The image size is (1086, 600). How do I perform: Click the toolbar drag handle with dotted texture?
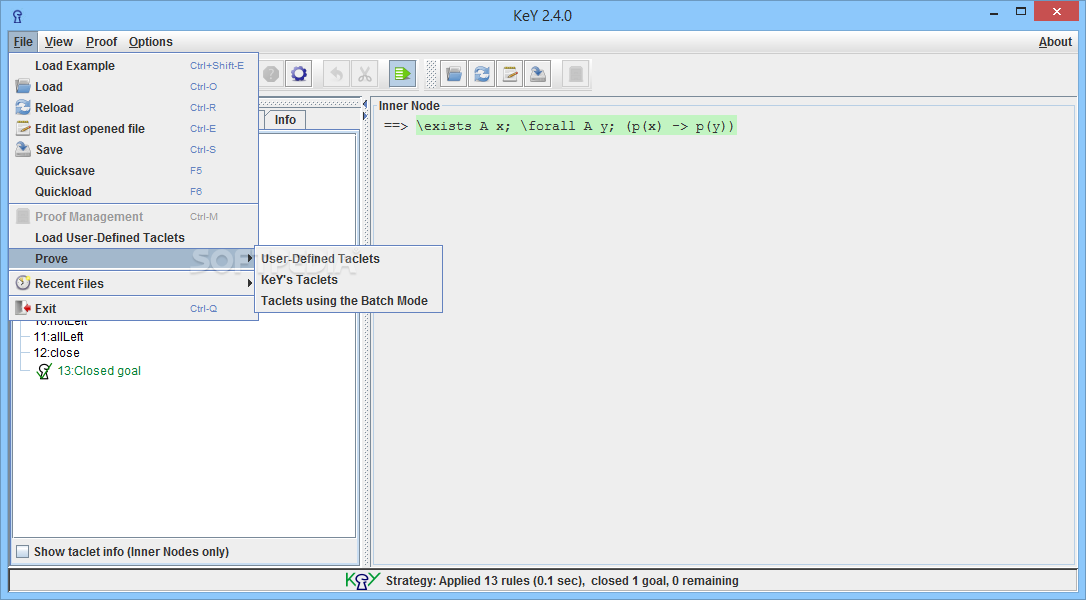tap(431, 73)
